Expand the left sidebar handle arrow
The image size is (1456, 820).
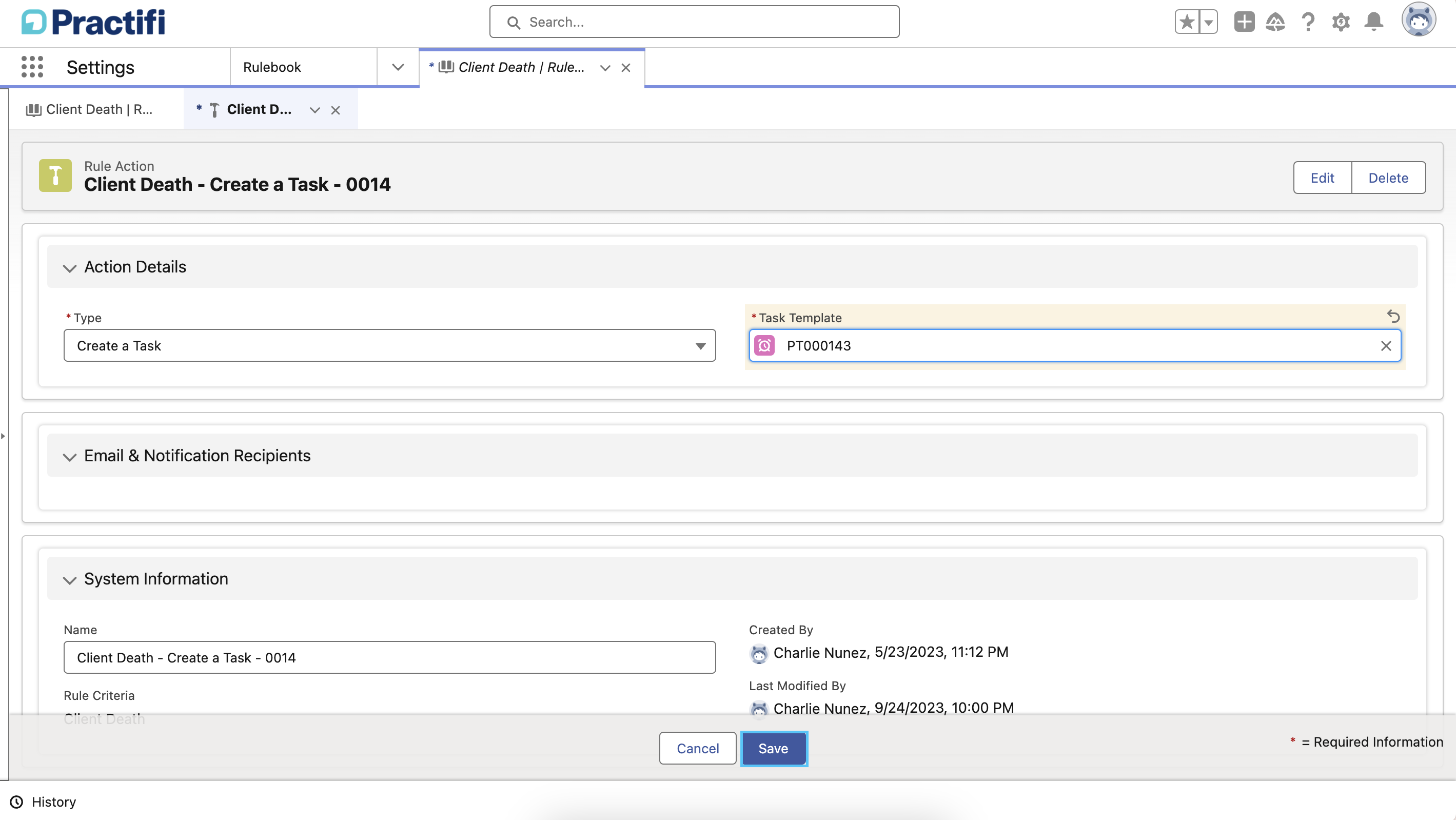click(3, 436)
